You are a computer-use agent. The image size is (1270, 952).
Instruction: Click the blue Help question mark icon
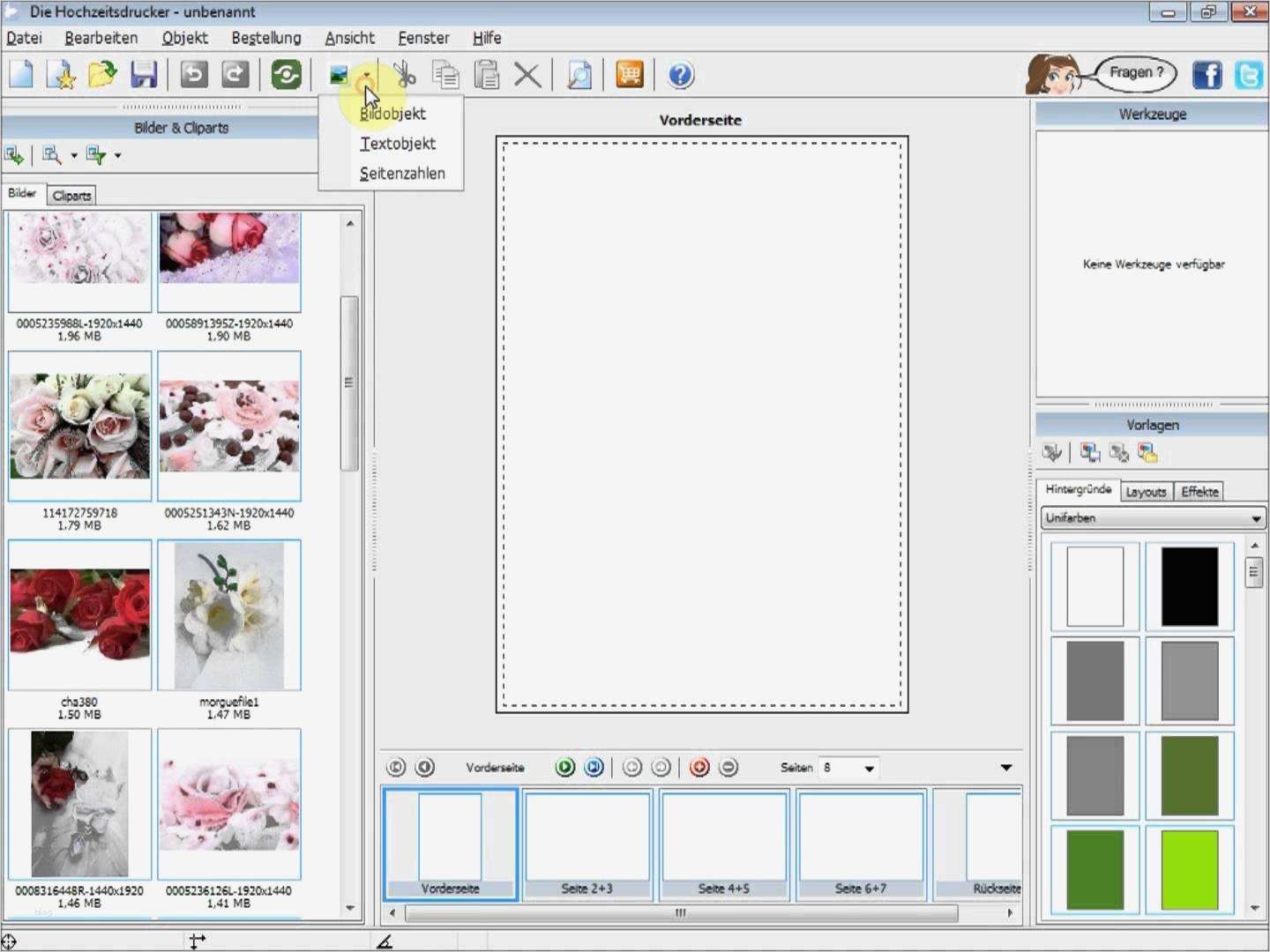tap(680, 75)
